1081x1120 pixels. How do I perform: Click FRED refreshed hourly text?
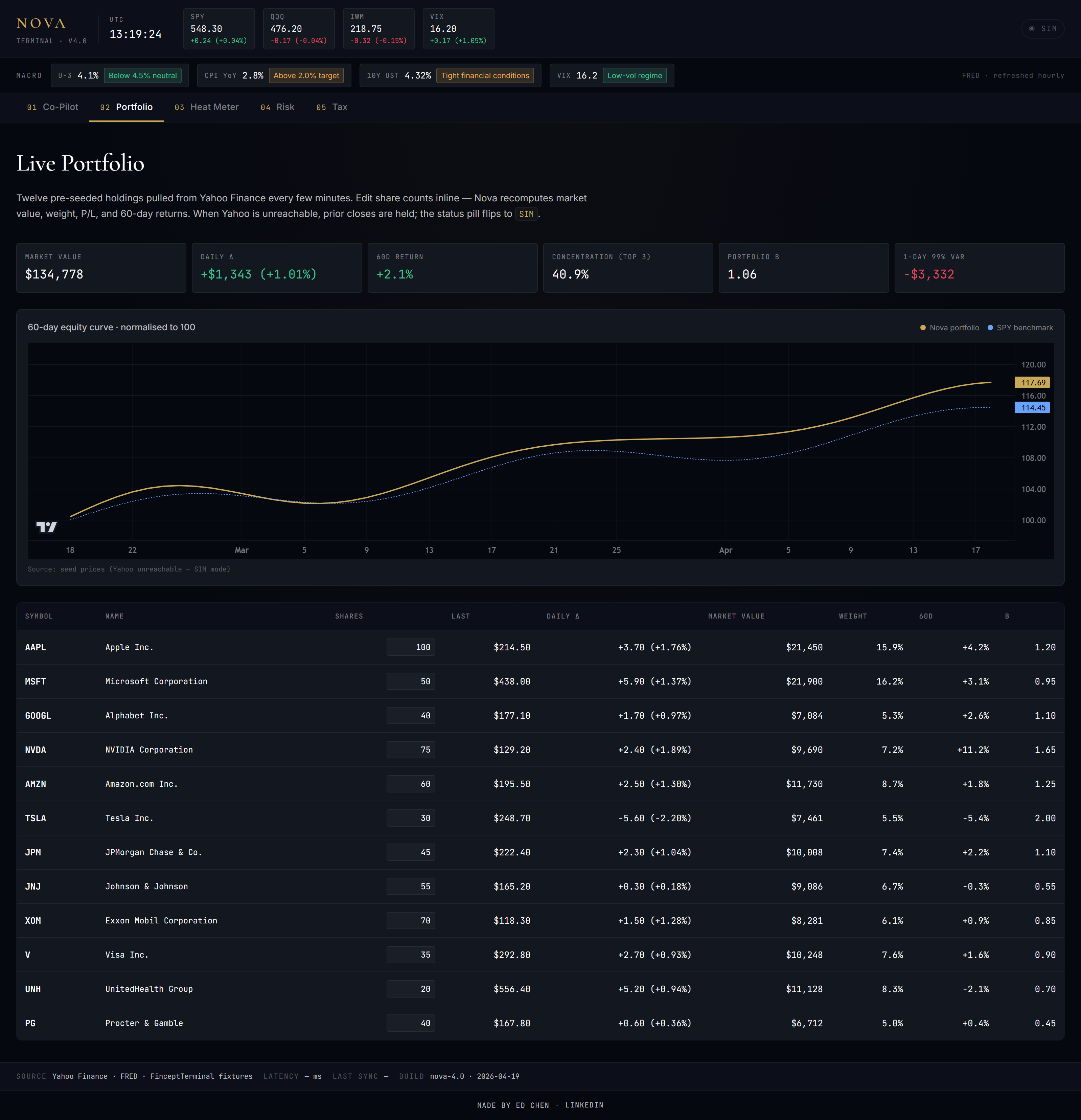pos(1013,75)
